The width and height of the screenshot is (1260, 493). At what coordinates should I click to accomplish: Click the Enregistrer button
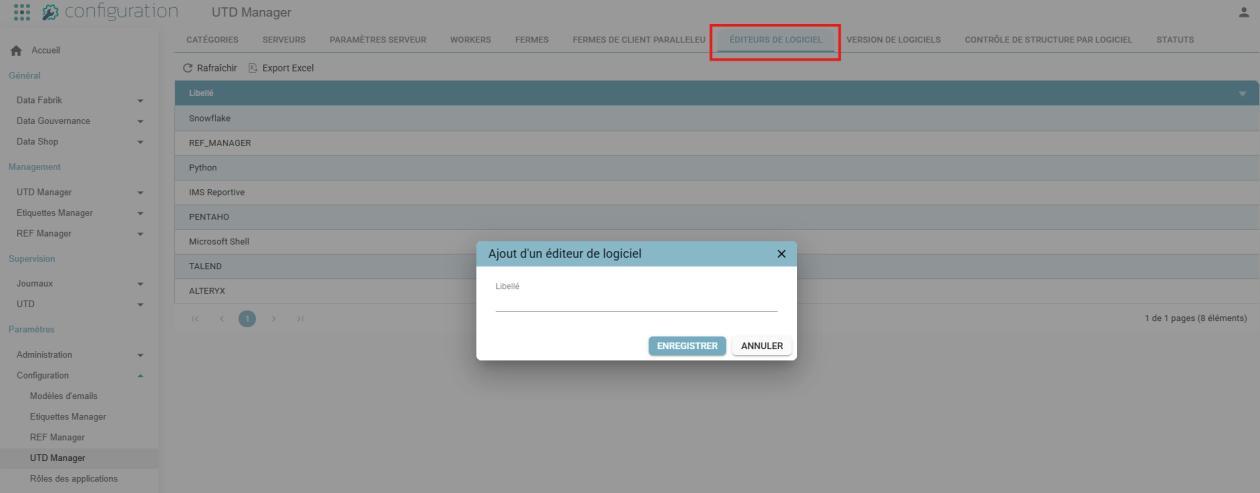687,346
